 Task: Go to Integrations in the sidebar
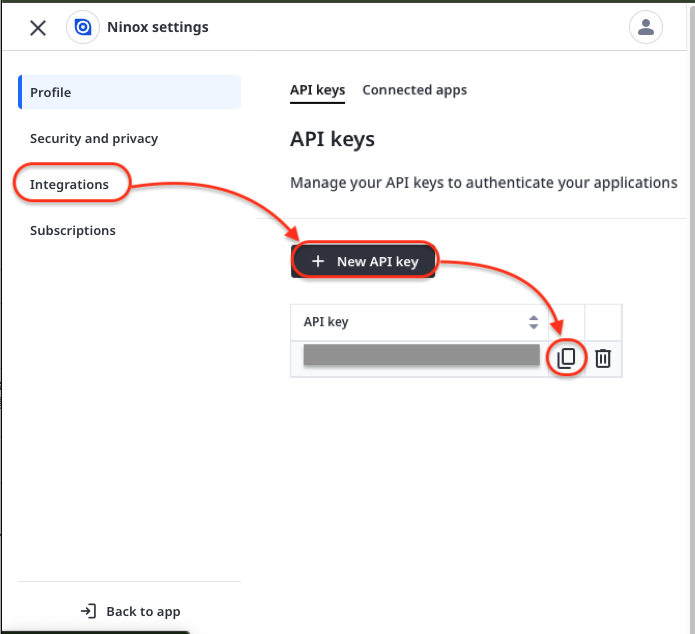click(69, 184)
